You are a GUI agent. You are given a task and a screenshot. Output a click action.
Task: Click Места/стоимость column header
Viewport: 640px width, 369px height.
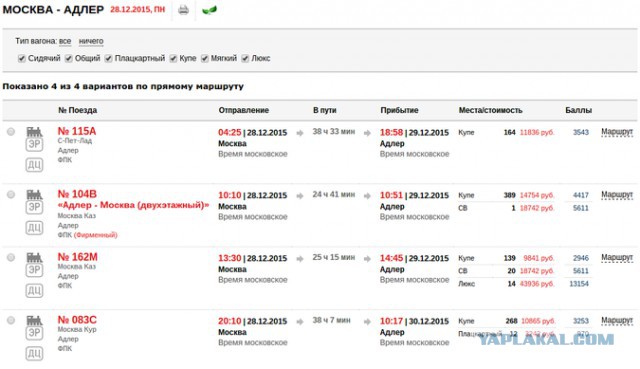[x=491, y=110]
